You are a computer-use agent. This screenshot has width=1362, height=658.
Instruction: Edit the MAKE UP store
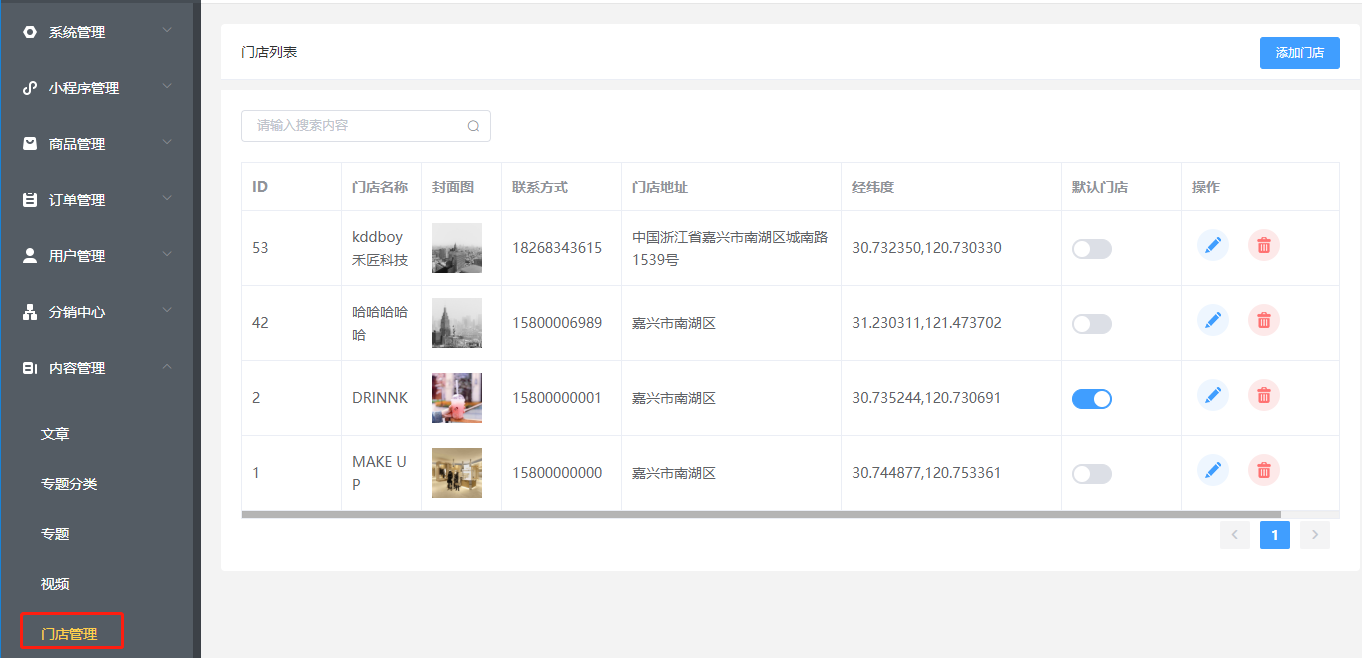(1213, 470)
